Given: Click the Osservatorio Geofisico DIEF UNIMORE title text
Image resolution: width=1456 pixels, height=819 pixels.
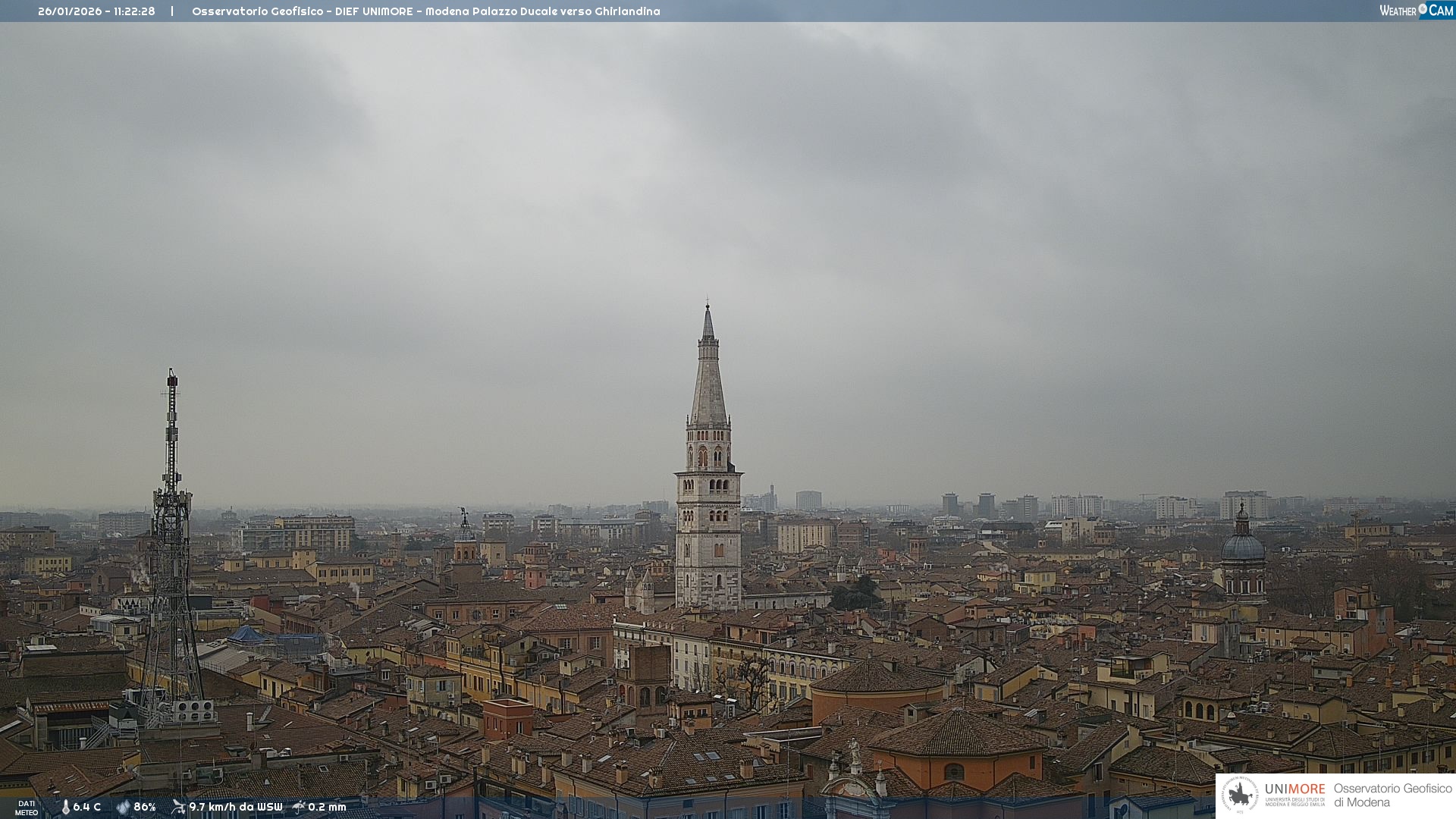Looking at the screenshot, I should [x=302, y=11].
